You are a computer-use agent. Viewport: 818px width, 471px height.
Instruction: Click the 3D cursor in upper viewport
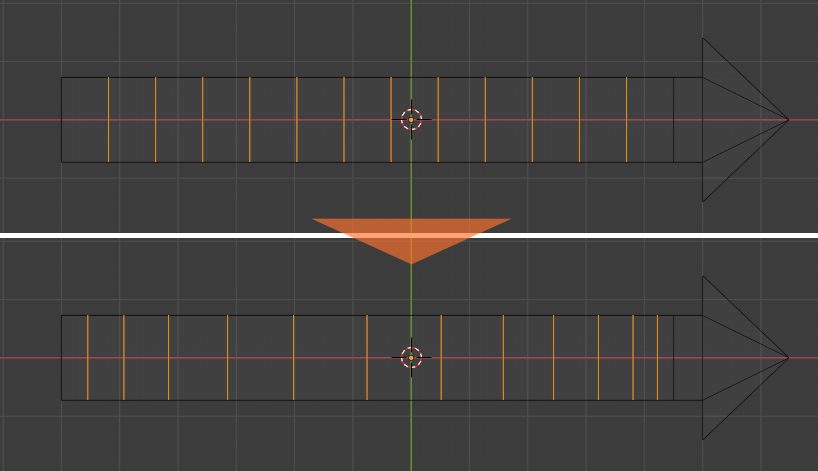411,119
